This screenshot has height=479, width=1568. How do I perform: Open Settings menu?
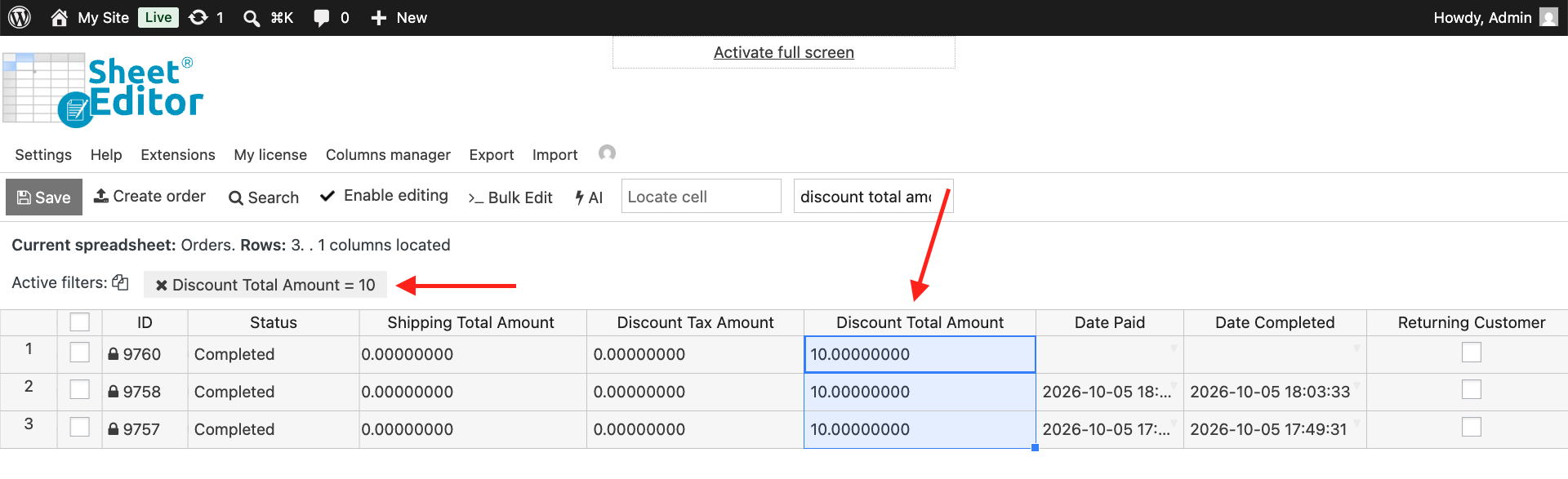pyautogui.click(x=43, y=154)
